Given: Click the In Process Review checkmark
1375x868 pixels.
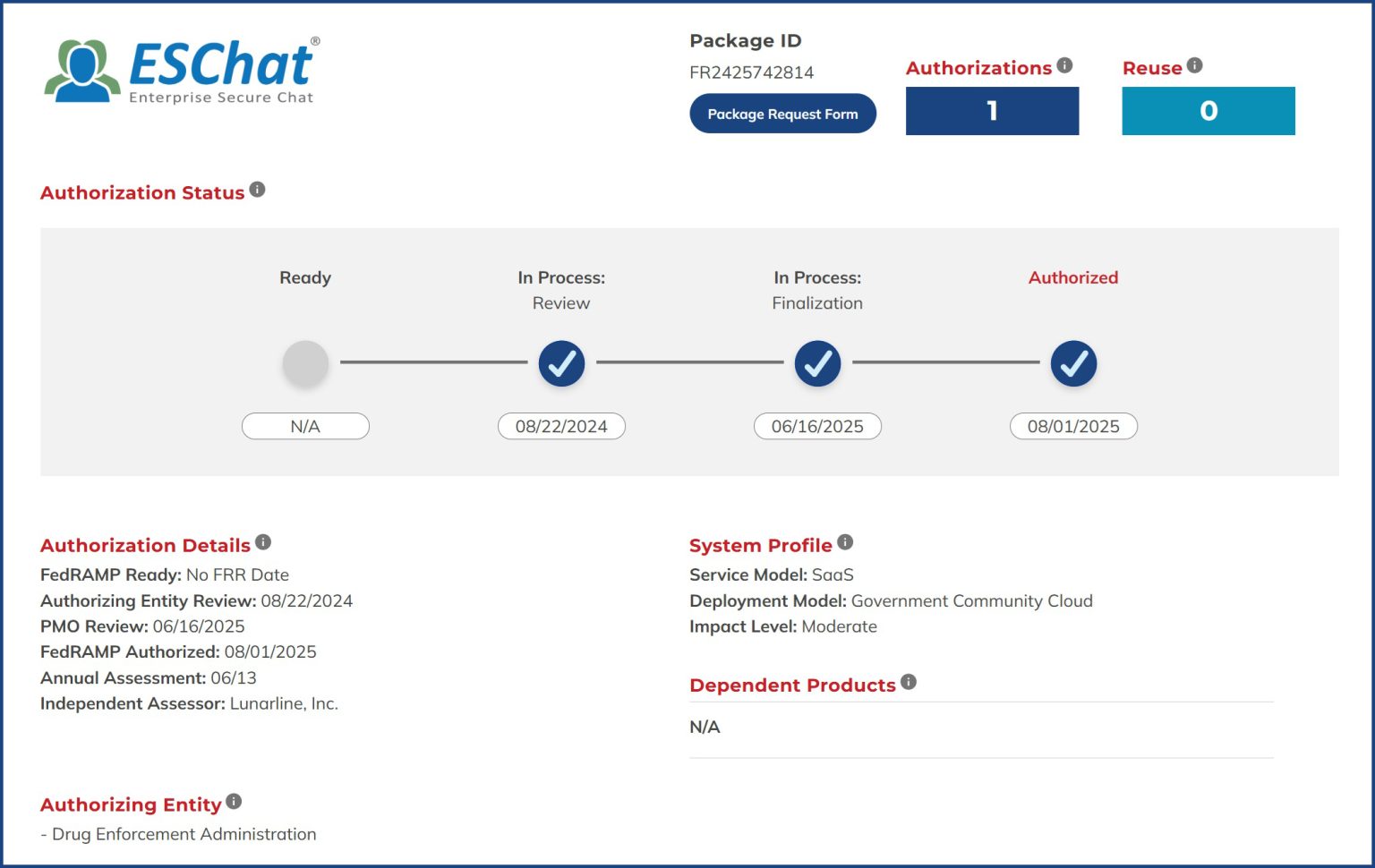Looking at the screenshot, I should pyautogui.click(x=561, y=363).
